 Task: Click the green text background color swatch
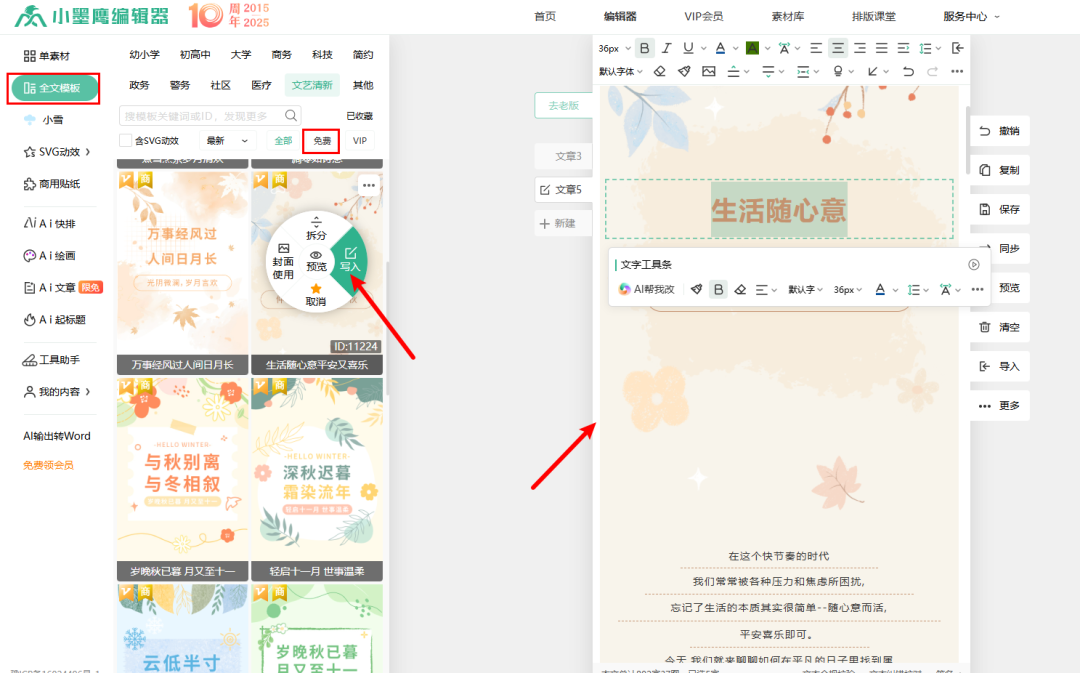(752, 48)
